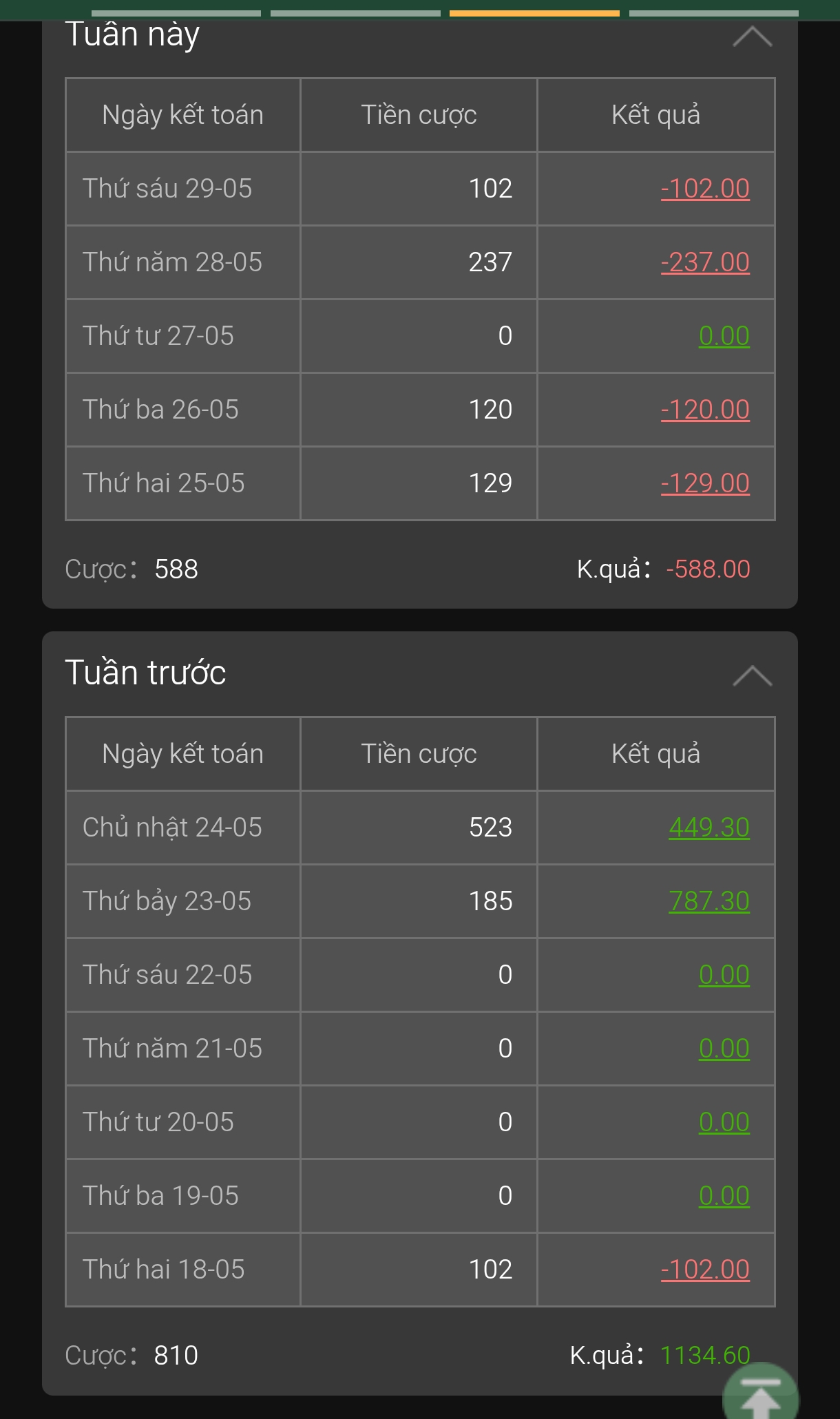Open the -102.00 result for Thứ hai 18-05

[705, 1270]
